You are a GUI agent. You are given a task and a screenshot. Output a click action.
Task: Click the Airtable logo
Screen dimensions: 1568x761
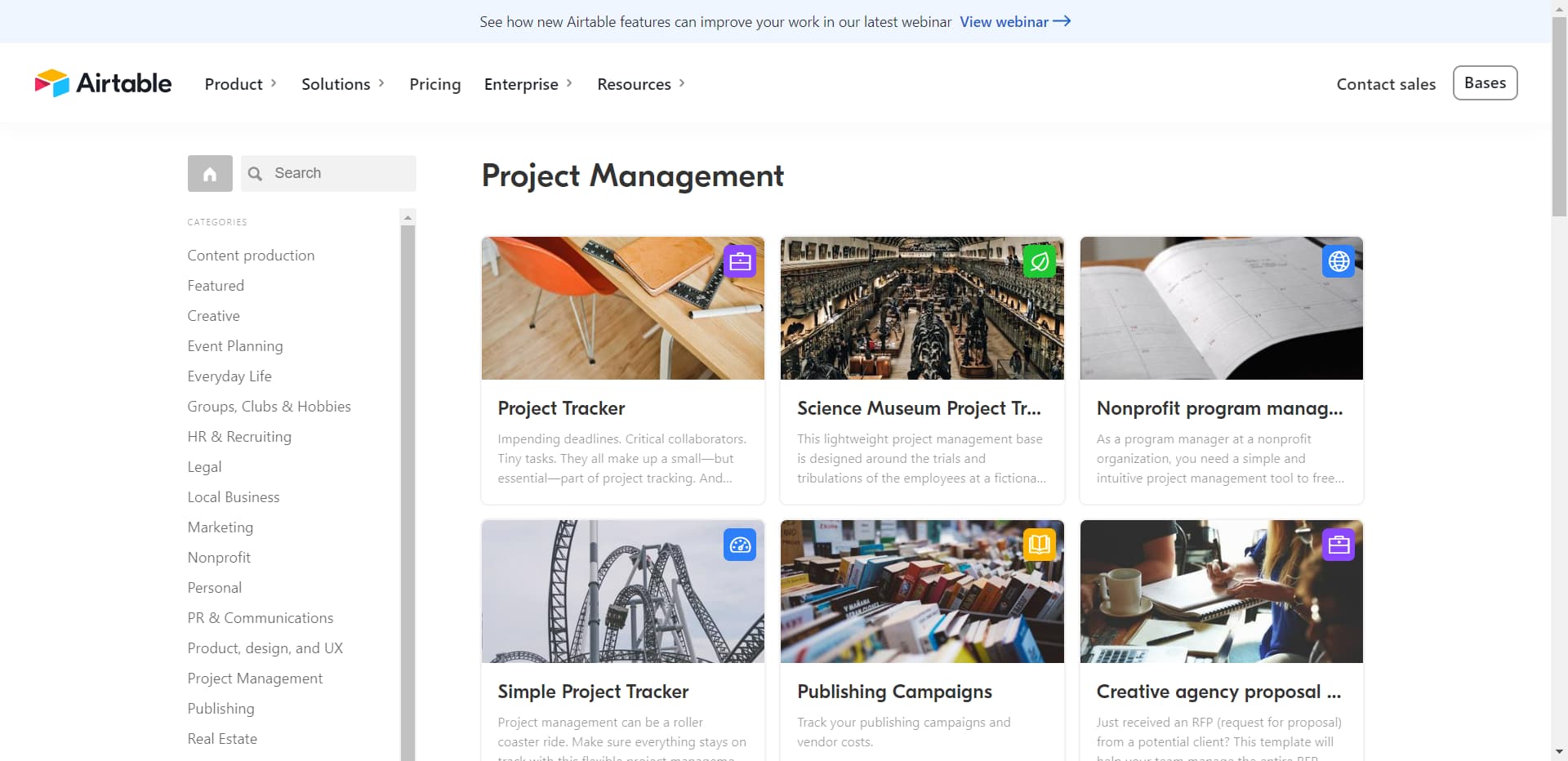102,82
